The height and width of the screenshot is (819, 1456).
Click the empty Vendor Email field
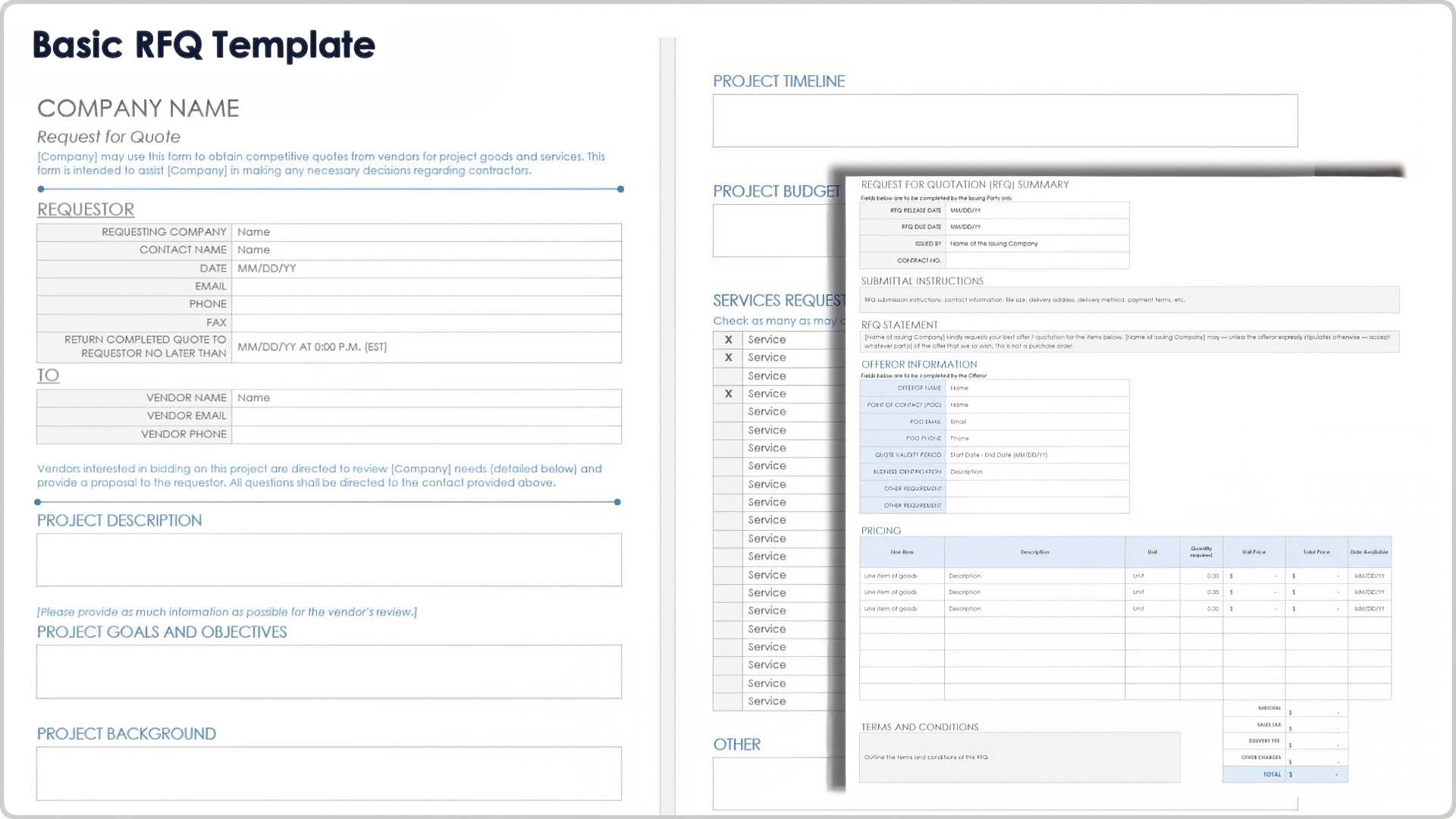(426, 416)
